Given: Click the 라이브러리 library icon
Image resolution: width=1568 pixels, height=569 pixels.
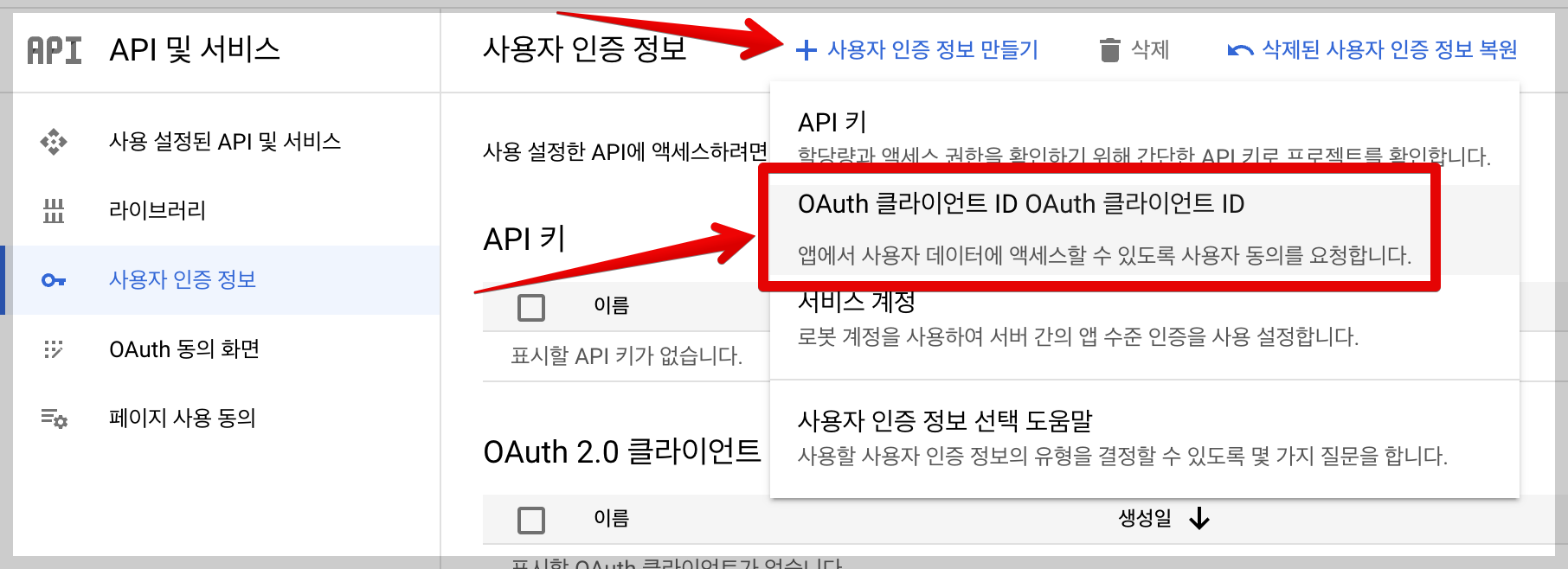Looking at the screenshot, I should 54,210.
